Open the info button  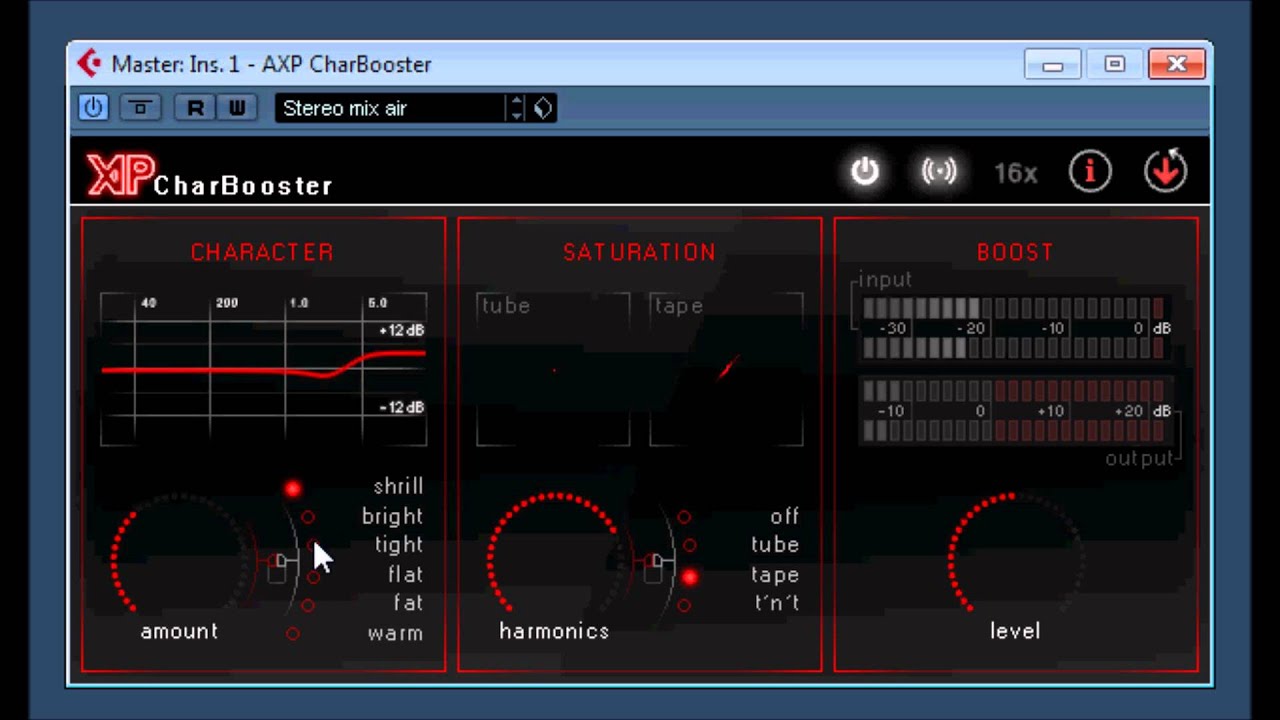click(1090, 172)
